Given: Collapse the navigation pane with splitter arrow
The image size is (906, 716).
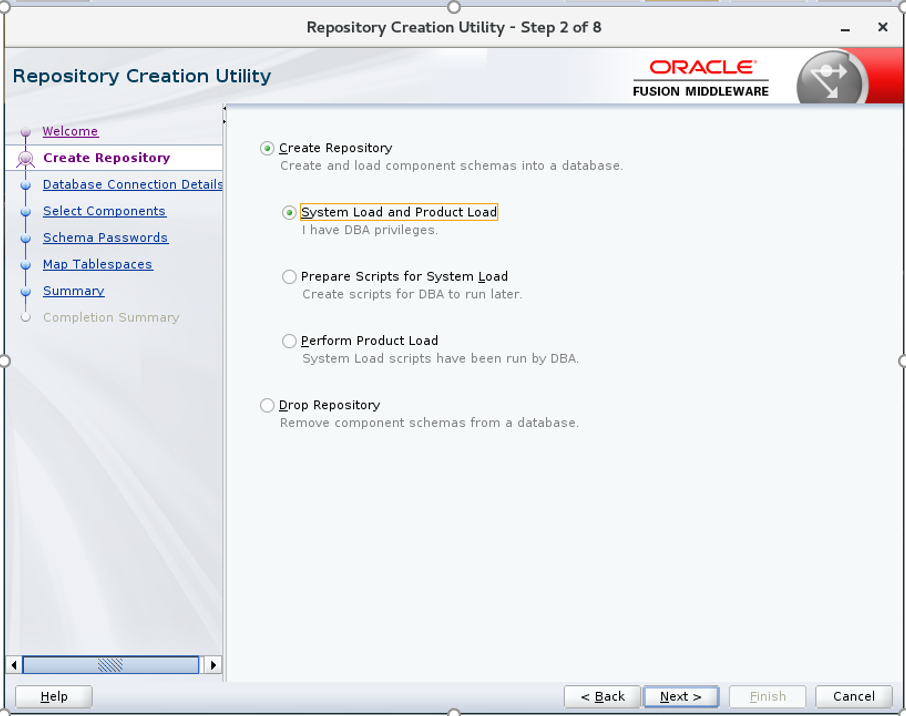Looking at the screenshot, I should coord(224,109).
